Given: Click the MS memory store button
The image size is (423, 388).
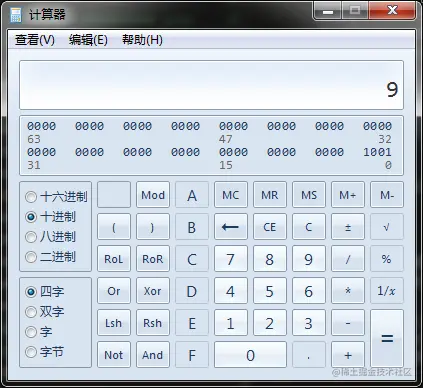Looking at the screenshot, I should coord(309,195).
